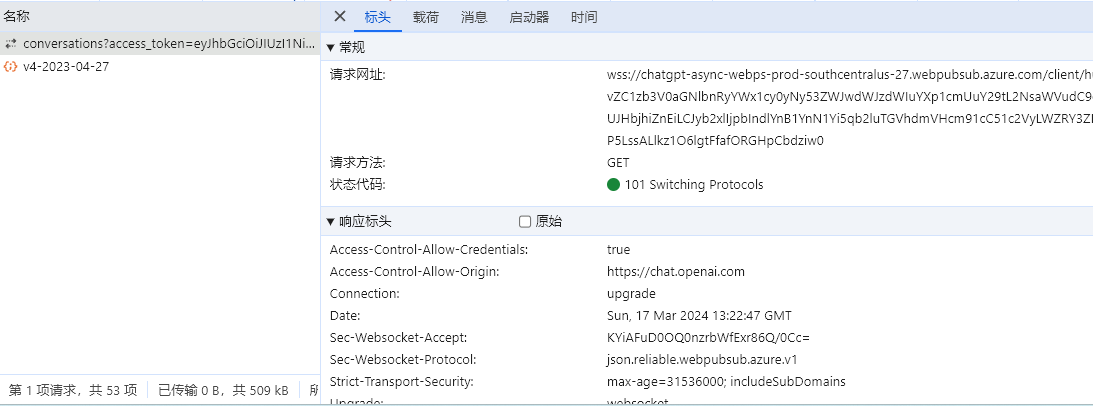This screenshot has height=406, width=1093.
Task: Click the request count in status bar
Action: (73, 390)
